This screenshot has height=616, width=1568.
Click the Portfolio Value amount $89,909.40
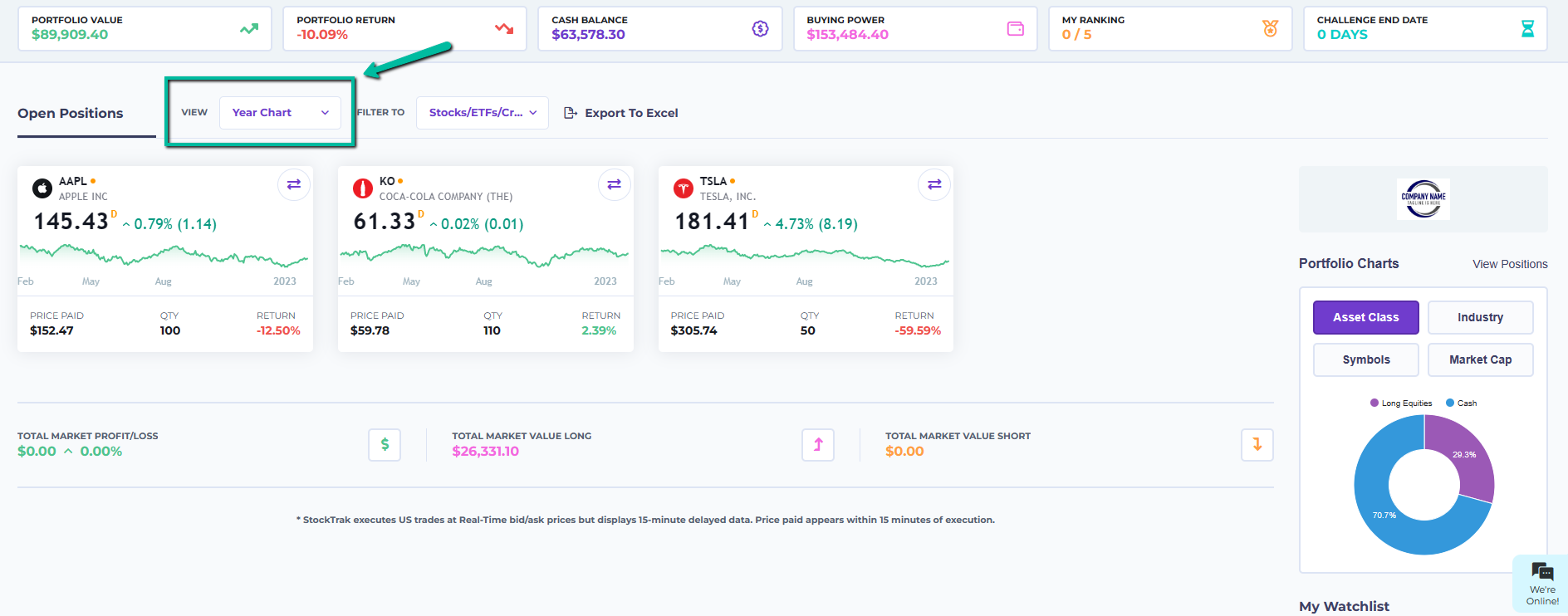coord(70,35)
